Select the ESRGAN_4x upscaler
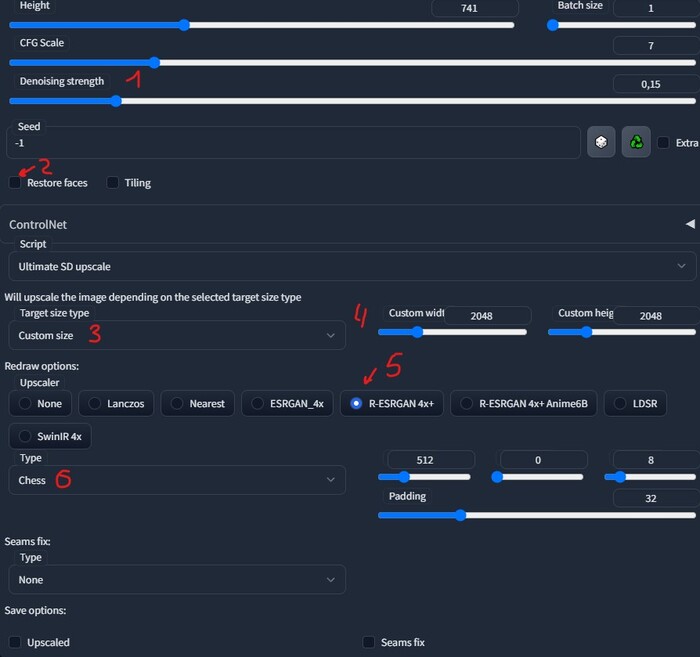The width and height of the screenshot is (700, 657). pyautogui.click(x=287, y=403)
